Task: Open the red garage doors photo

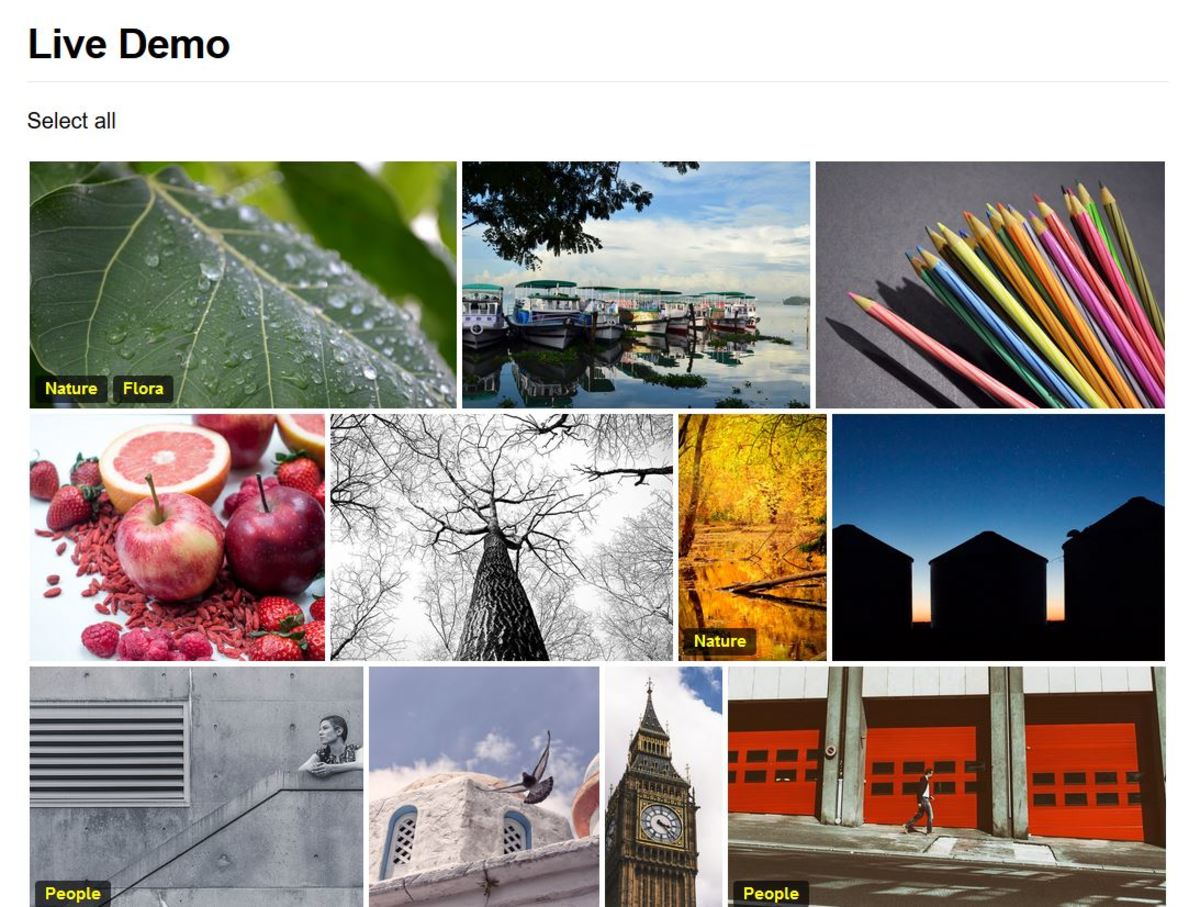Action: click(947, 787)
